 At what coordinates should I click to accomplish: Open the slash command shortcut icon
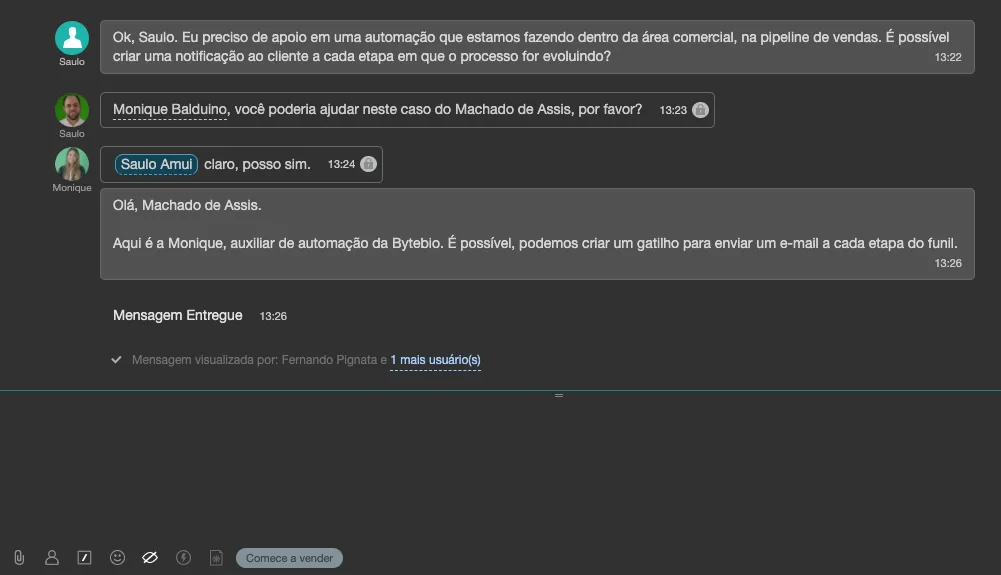[x=84, y=558]
